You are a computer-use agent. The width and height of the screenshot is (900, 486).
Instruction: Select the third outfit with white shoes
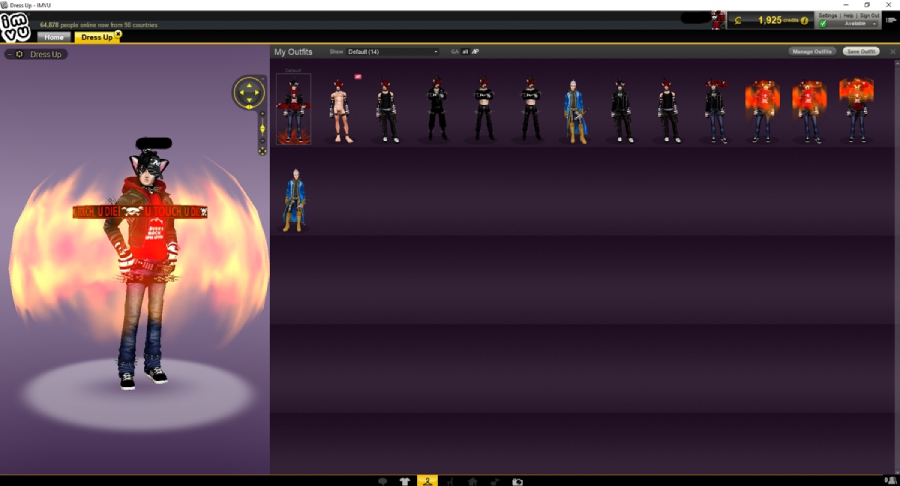click(387, 110)
